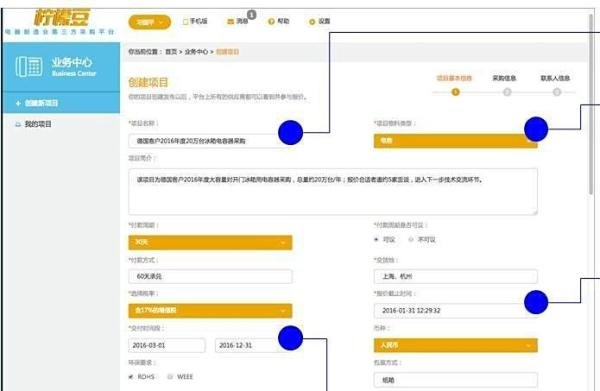The image size is (600, 391).
Task: Click the payment method field with 60天承兑
Action: click(x=210, y=276)
